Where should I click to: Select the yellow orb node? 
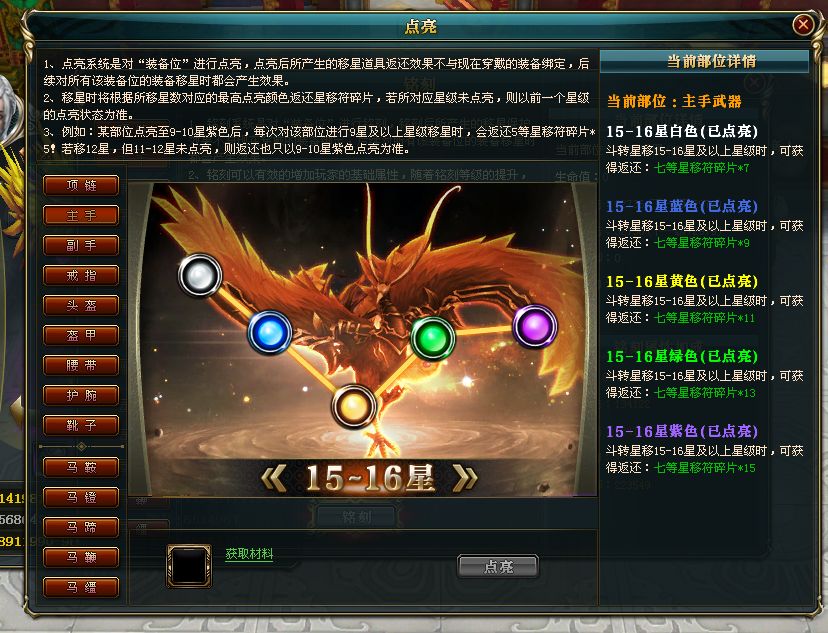pyautogui.click(x=353, y=406)
